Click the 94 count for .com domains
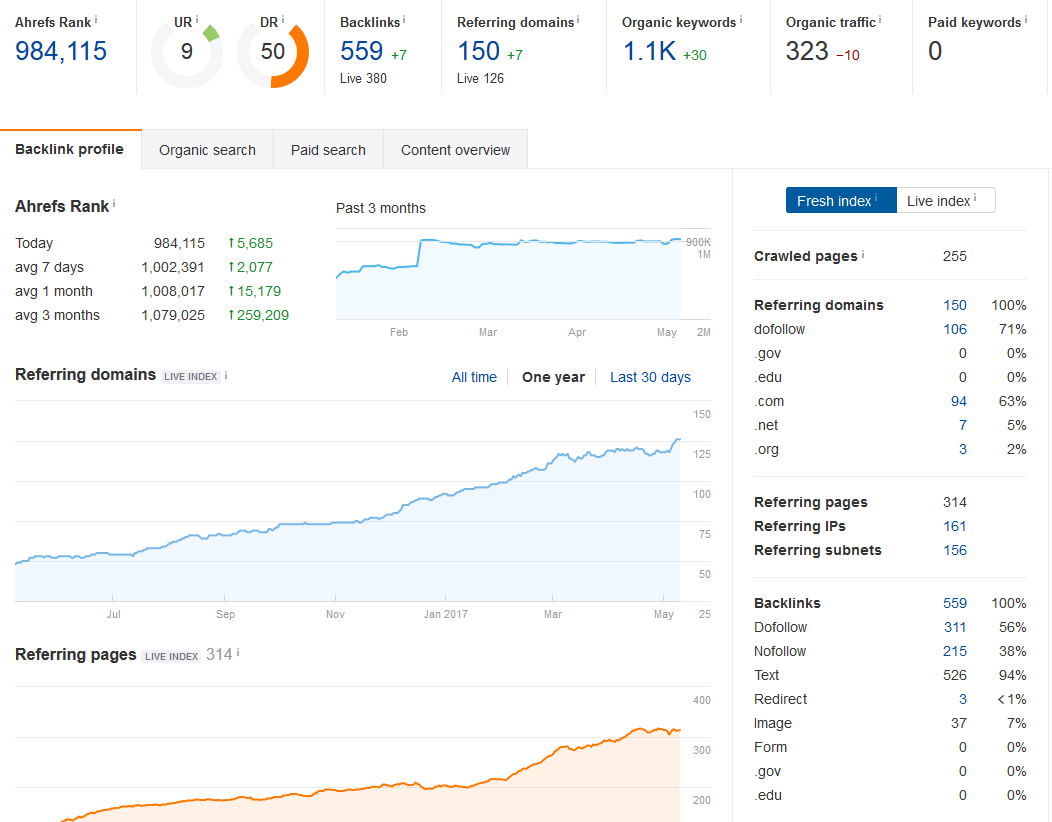The width and height of the screenshot is (1052, 822). [x=959, y=401]
